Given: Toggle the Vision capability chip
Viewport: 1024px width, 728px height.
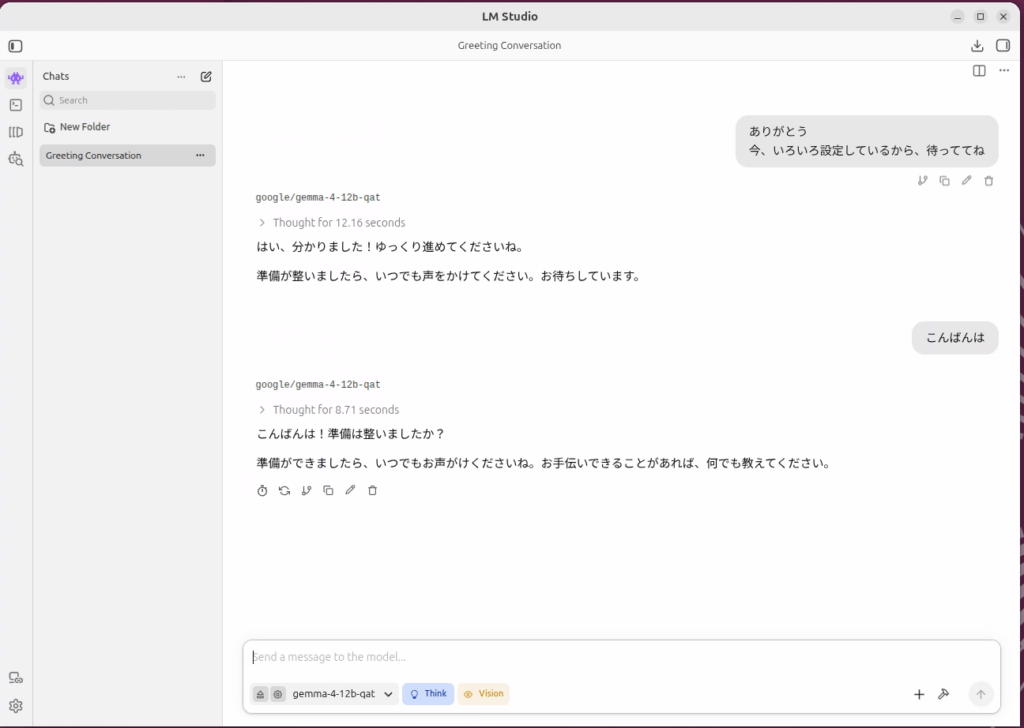Looking at the screenshot, I should 483,693.
